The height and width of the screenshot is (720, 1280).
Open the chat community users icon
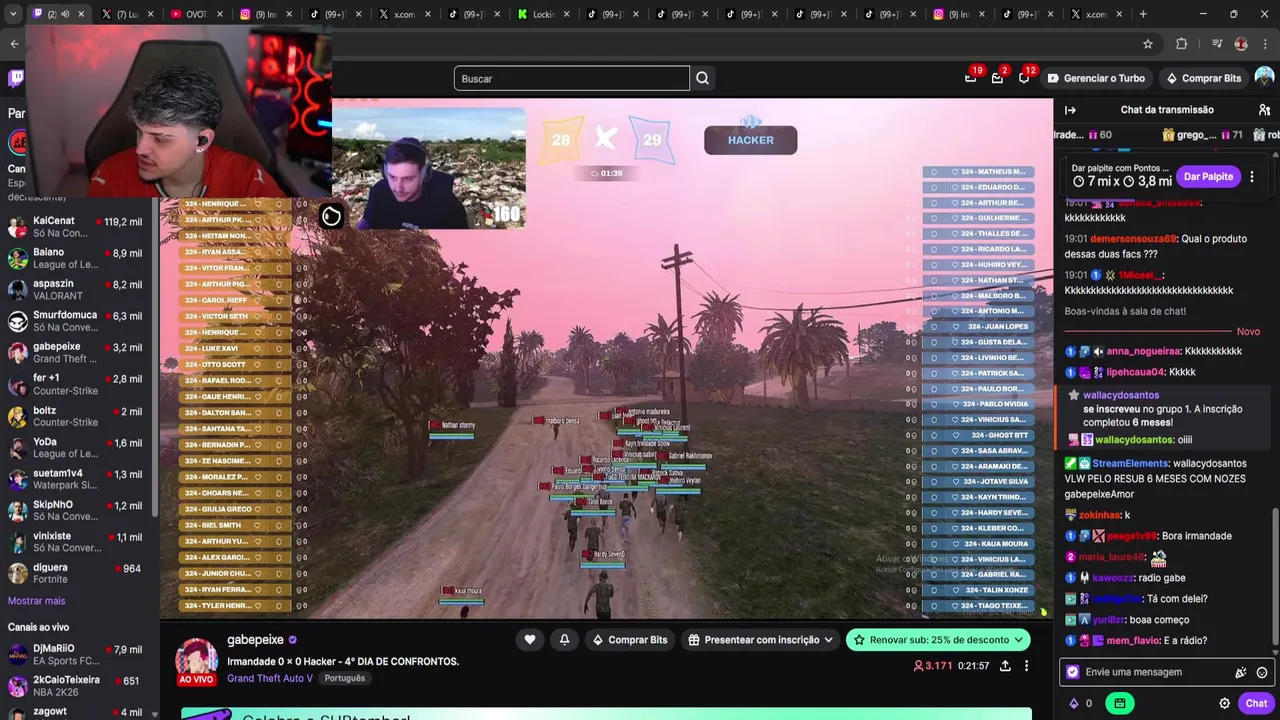click(1264, 110)
